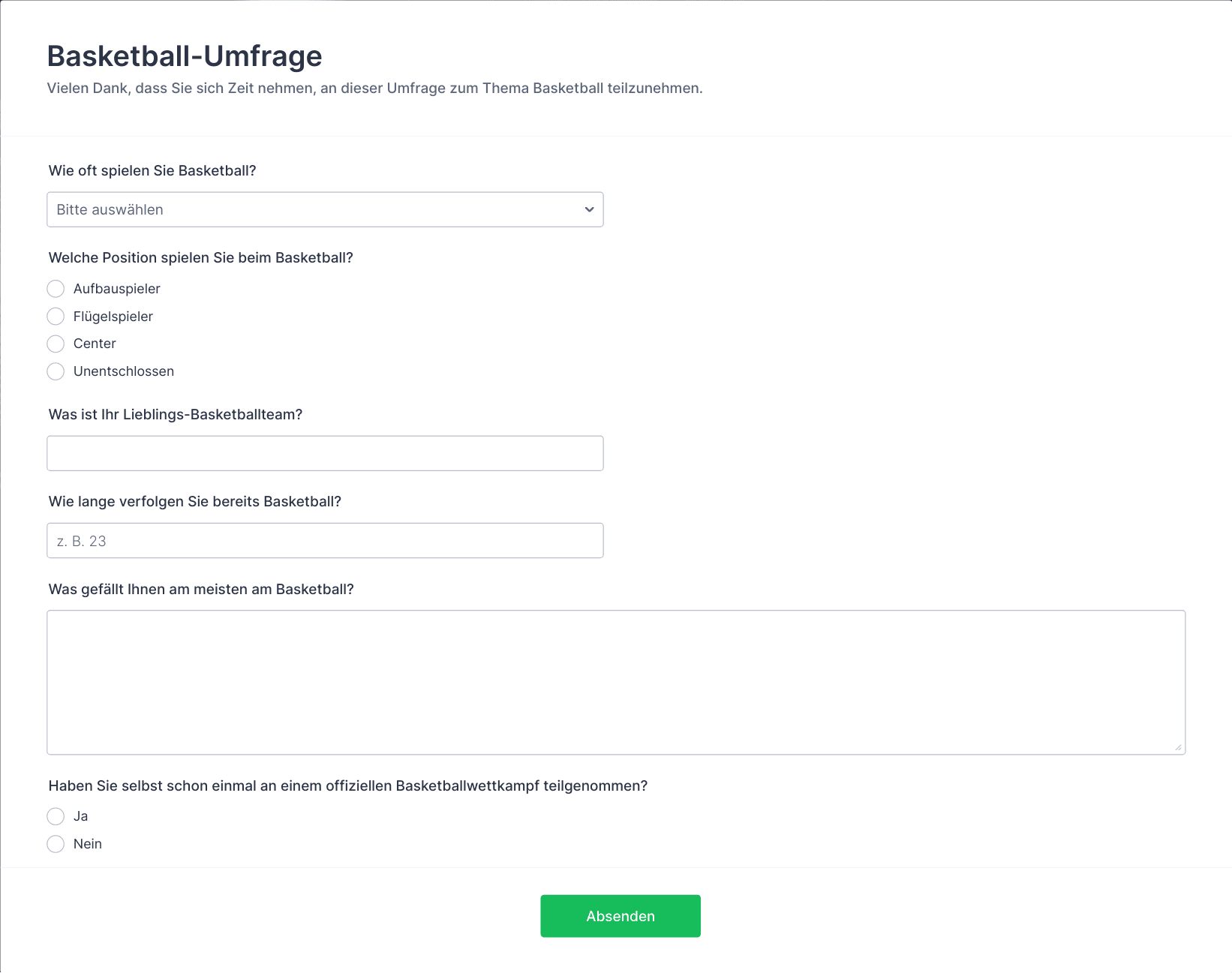This screenshot has width=1232, height=973.
Task: Click the 'Welche Position spielen Sie' question label
Action: (201, 258)
